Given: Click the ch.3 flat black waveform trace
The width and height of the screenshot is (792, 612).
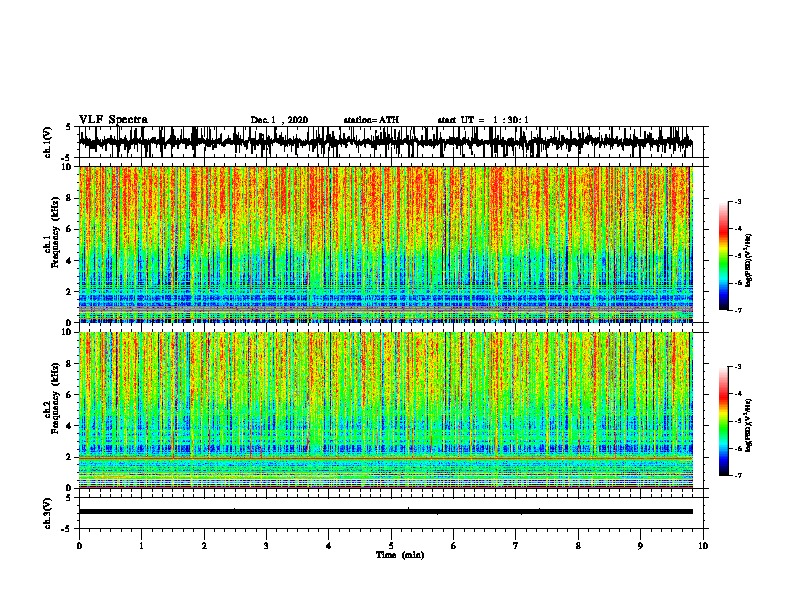Looking at the screenshot, I should click(x=386, y=512).
